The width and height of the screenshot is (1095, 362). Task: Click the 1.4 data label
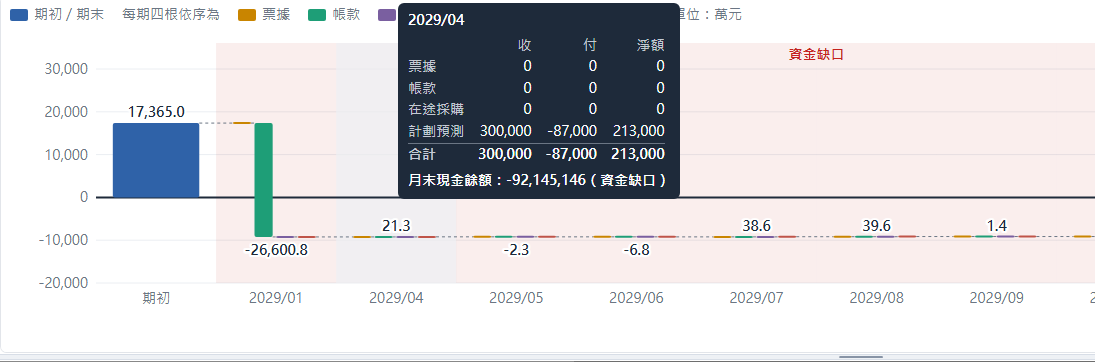(x=997, y=225)
